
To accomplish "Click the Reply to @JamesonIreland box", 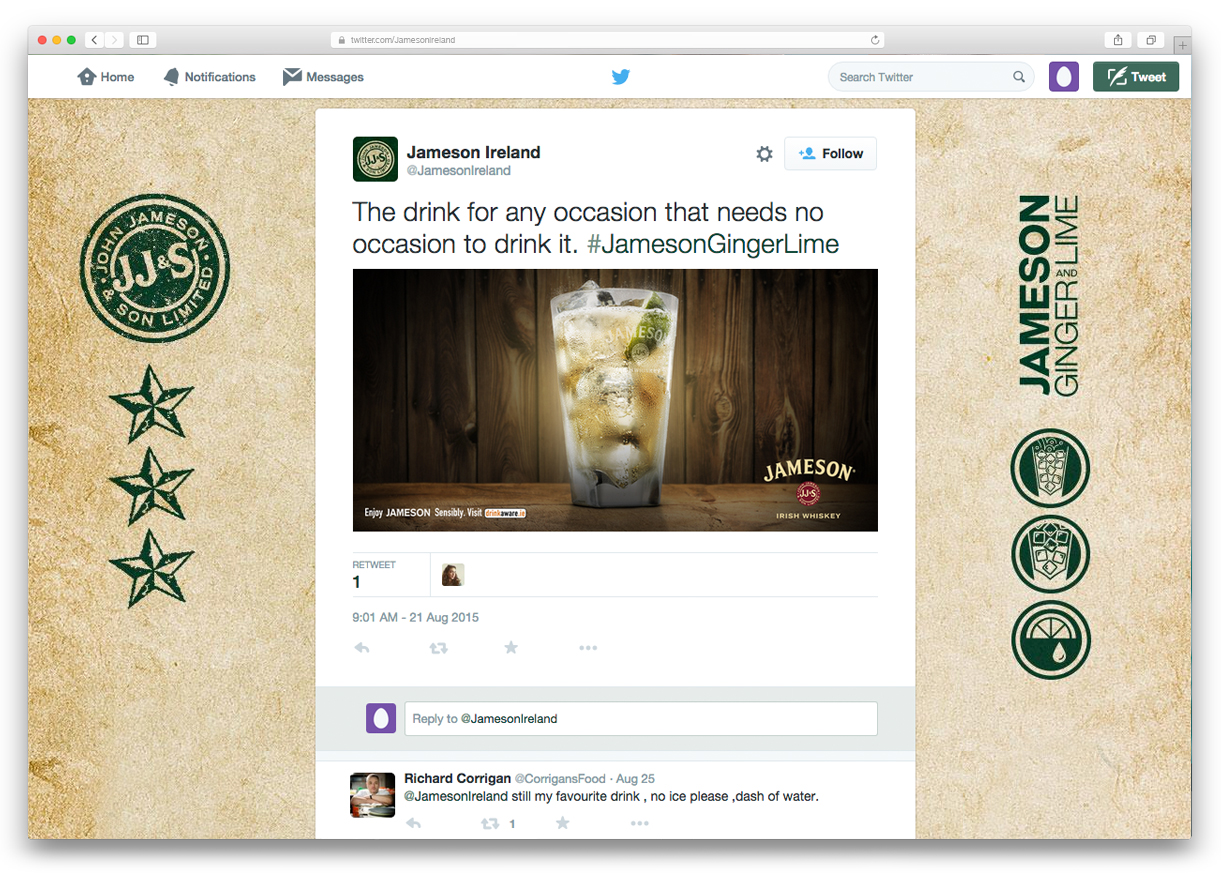I will click(x=641, y=719).
